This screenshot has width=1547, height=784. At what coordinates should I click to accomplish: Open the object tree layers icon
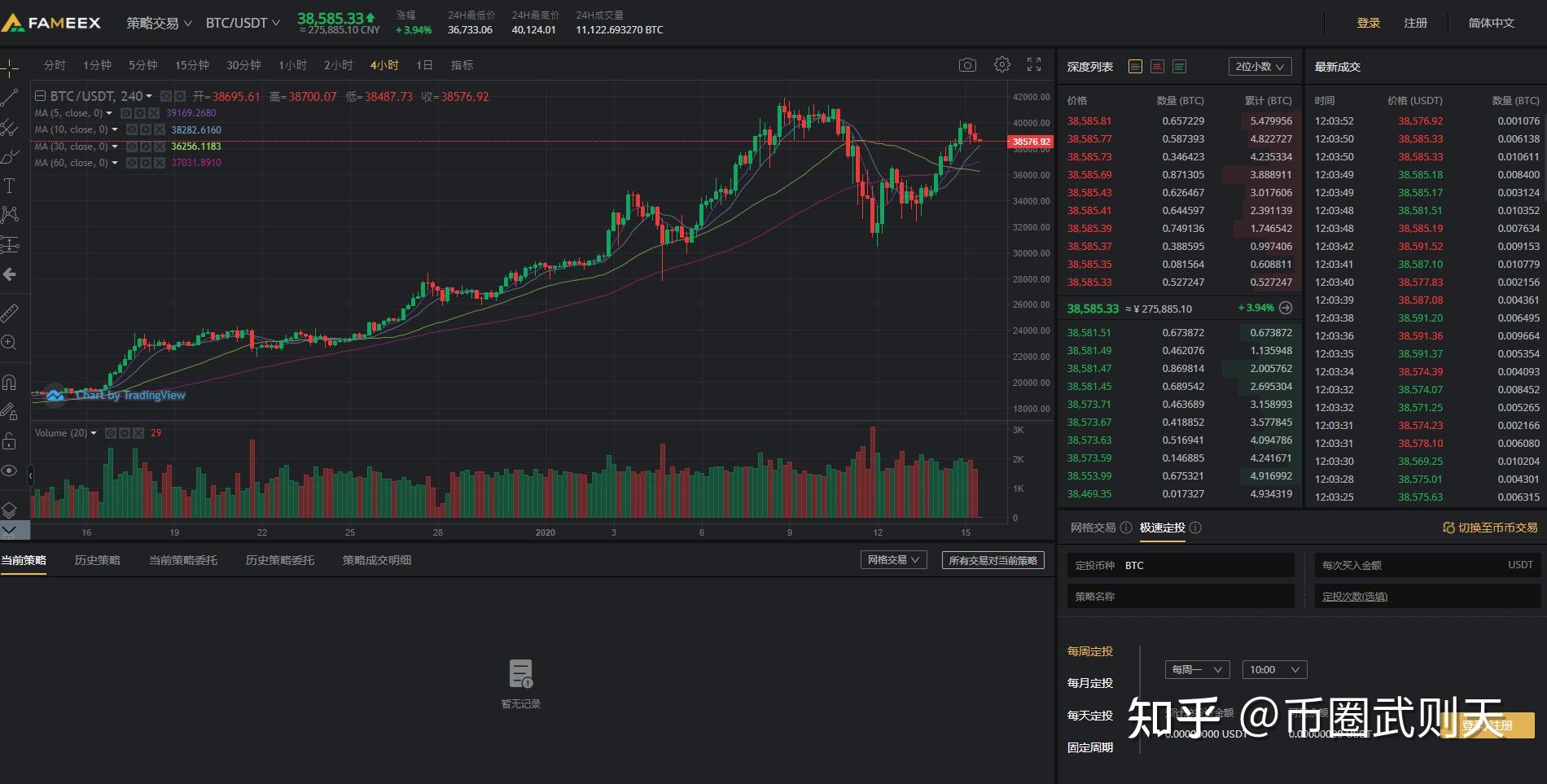point(10,510)
